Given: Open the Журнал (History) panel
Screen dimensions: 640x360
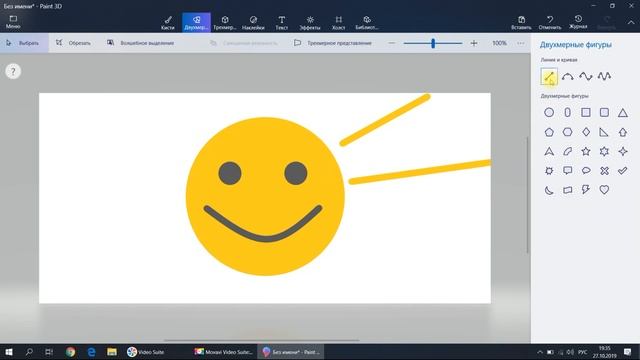Looking at the screenshot, I should click(578, 22).
